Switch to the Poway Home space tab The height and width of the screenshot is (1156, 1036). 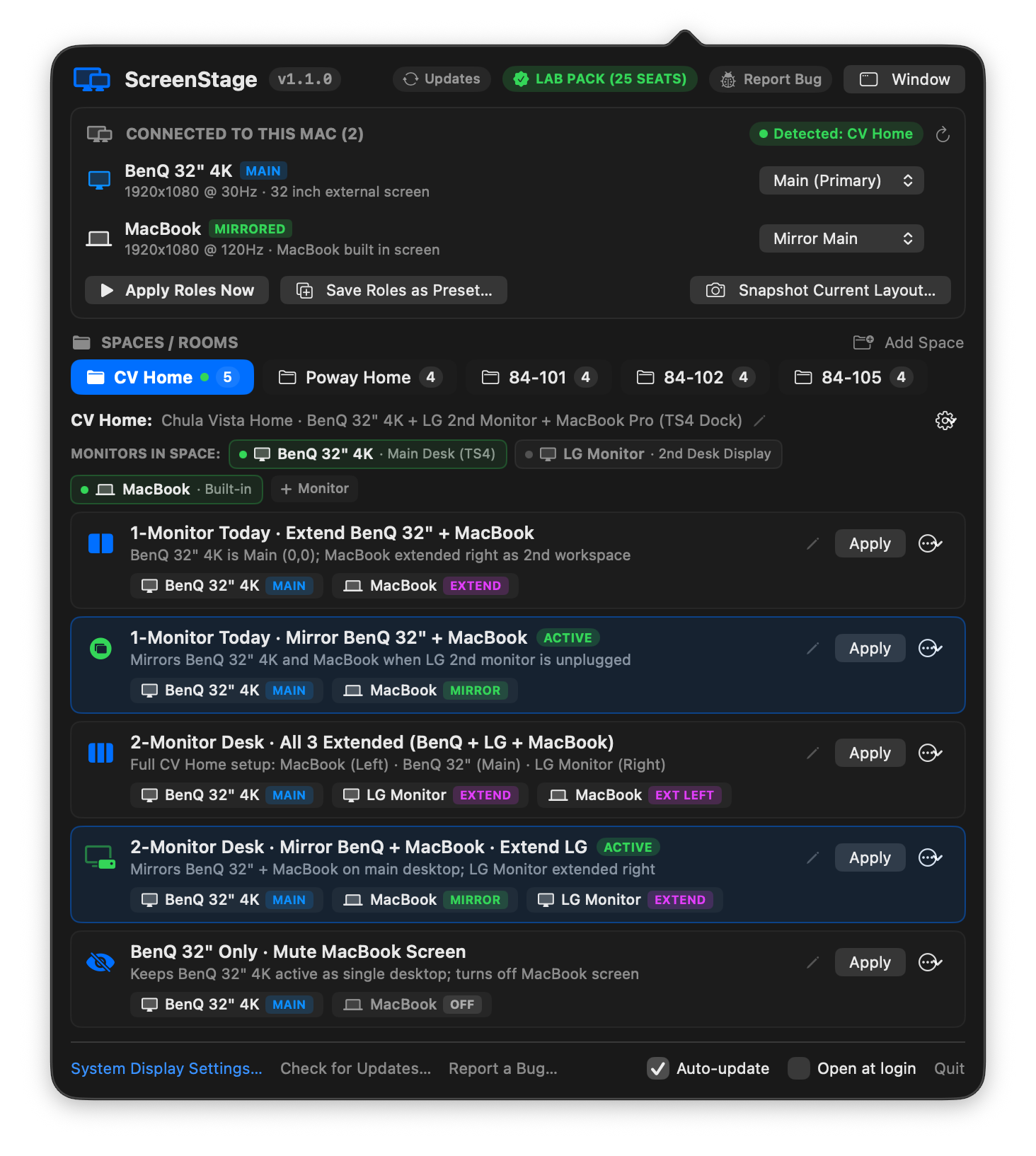359,377
